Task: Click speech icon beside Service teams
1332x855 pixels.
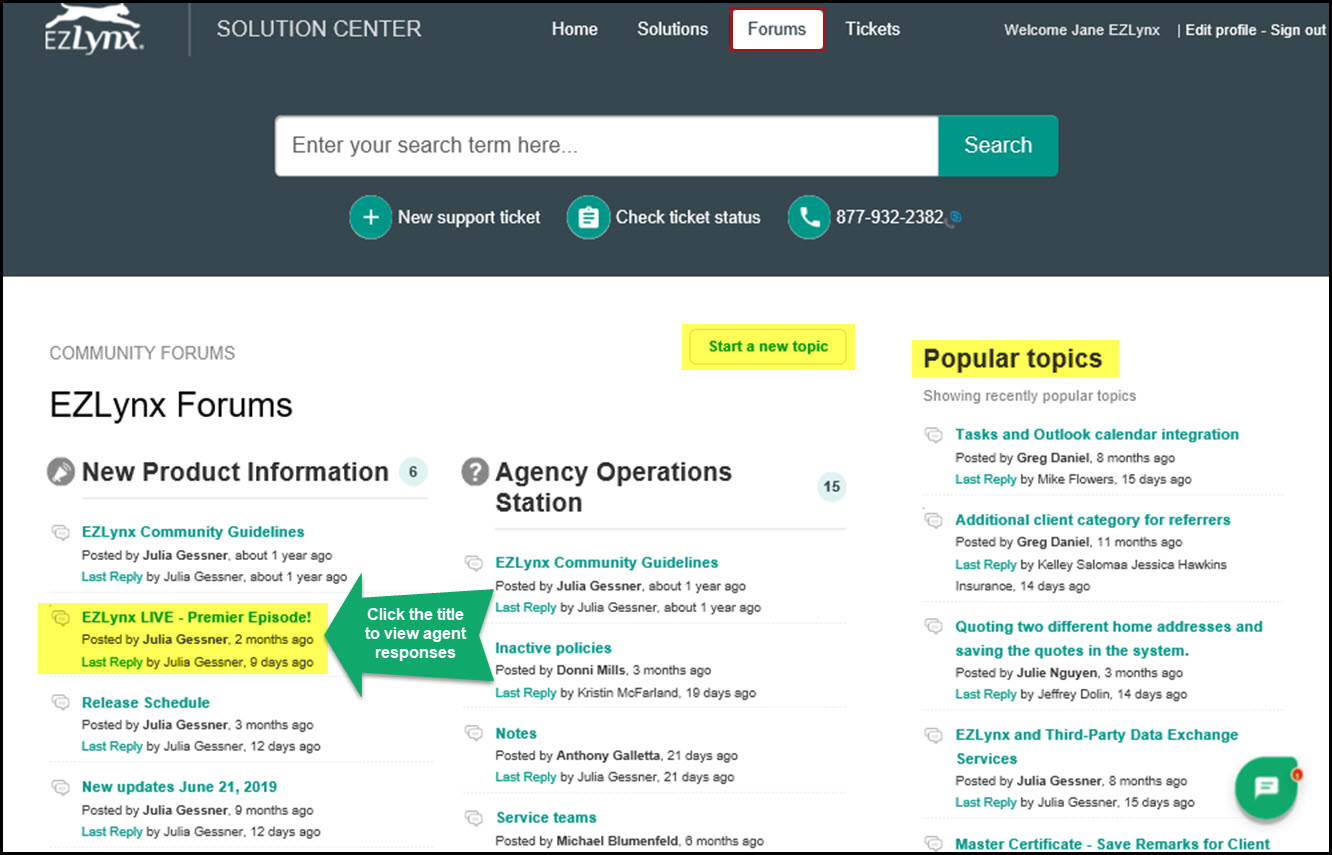Action: click(x=474, y=818)
